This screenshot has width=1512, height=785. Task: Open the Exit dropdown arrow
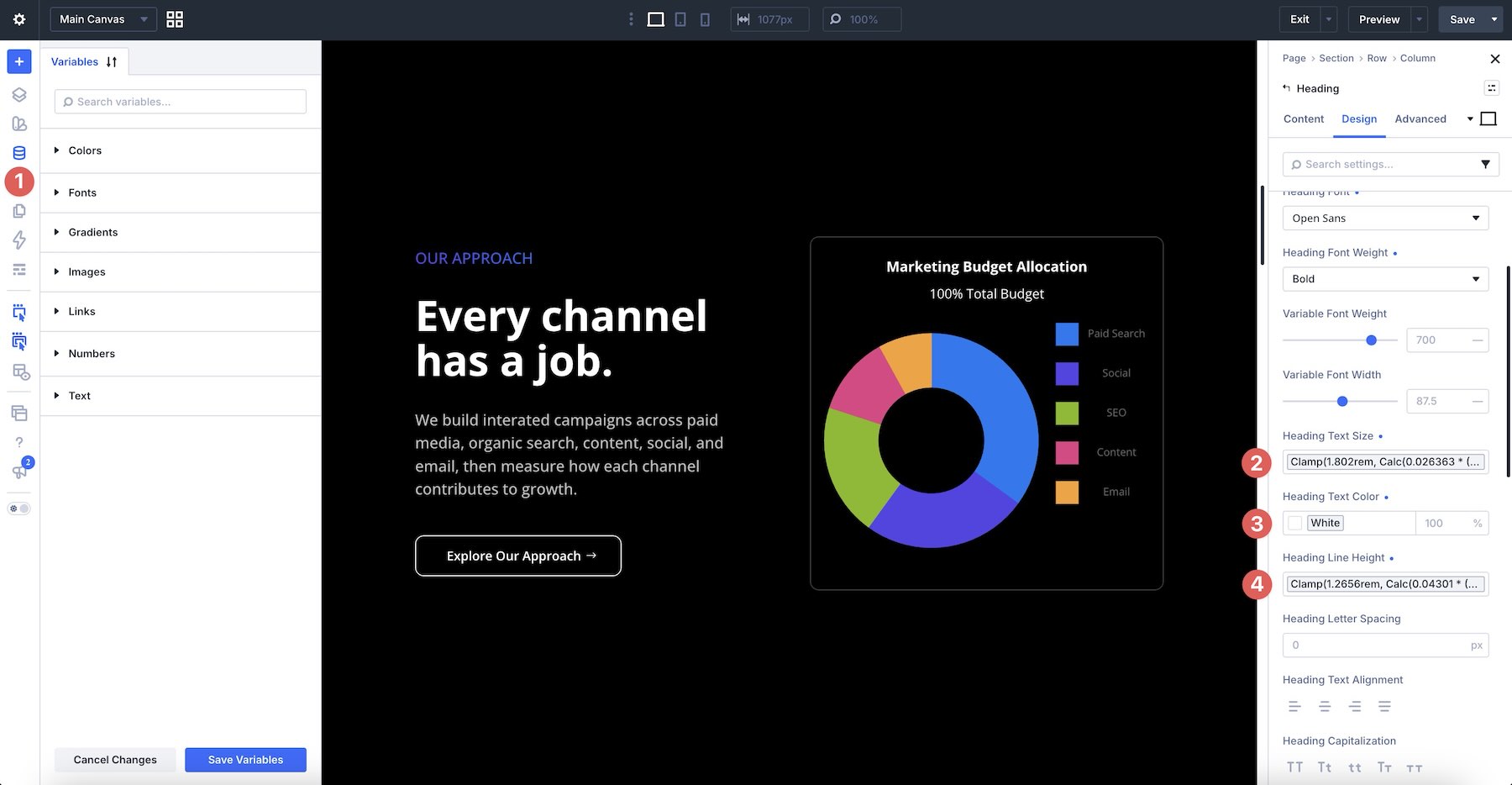1328,19
